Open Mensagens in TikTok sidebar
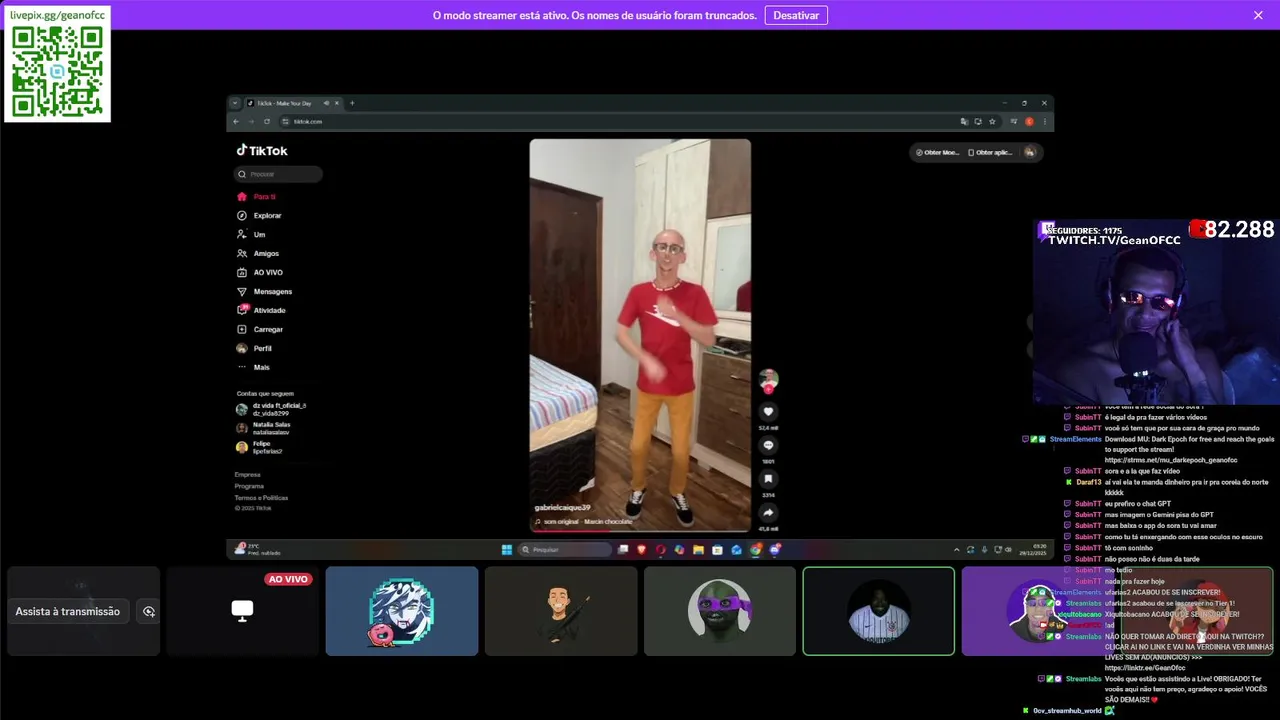The image size is (1280, 720). click(264, 292)
